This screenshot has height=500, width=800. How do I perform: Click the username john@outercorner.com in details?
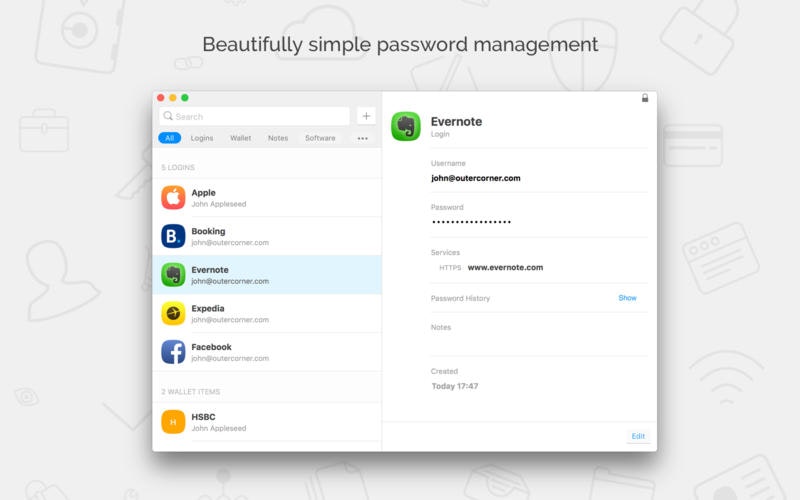[476, 178]
